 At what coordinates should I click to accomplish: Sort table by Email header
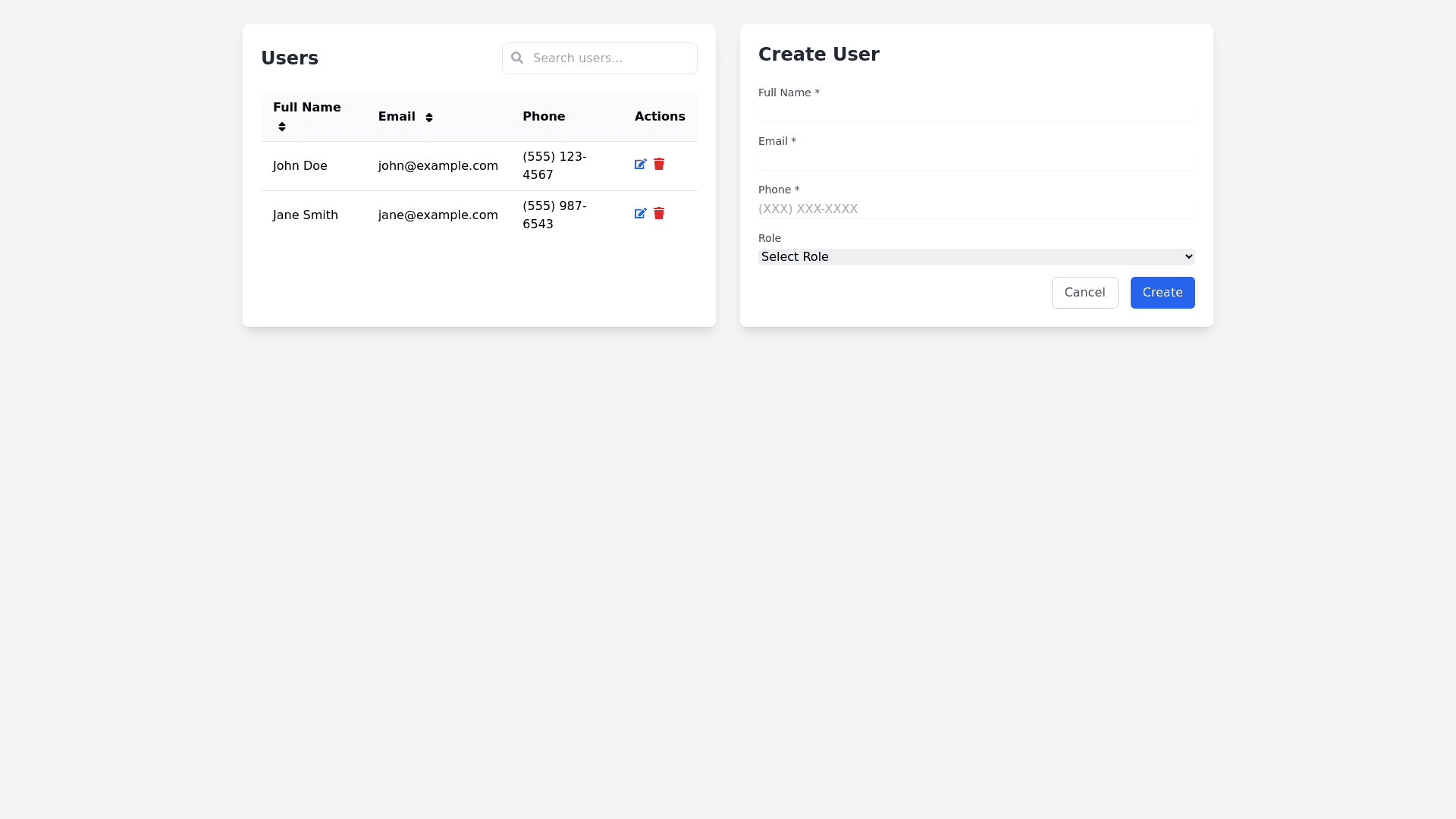point(397,117)
